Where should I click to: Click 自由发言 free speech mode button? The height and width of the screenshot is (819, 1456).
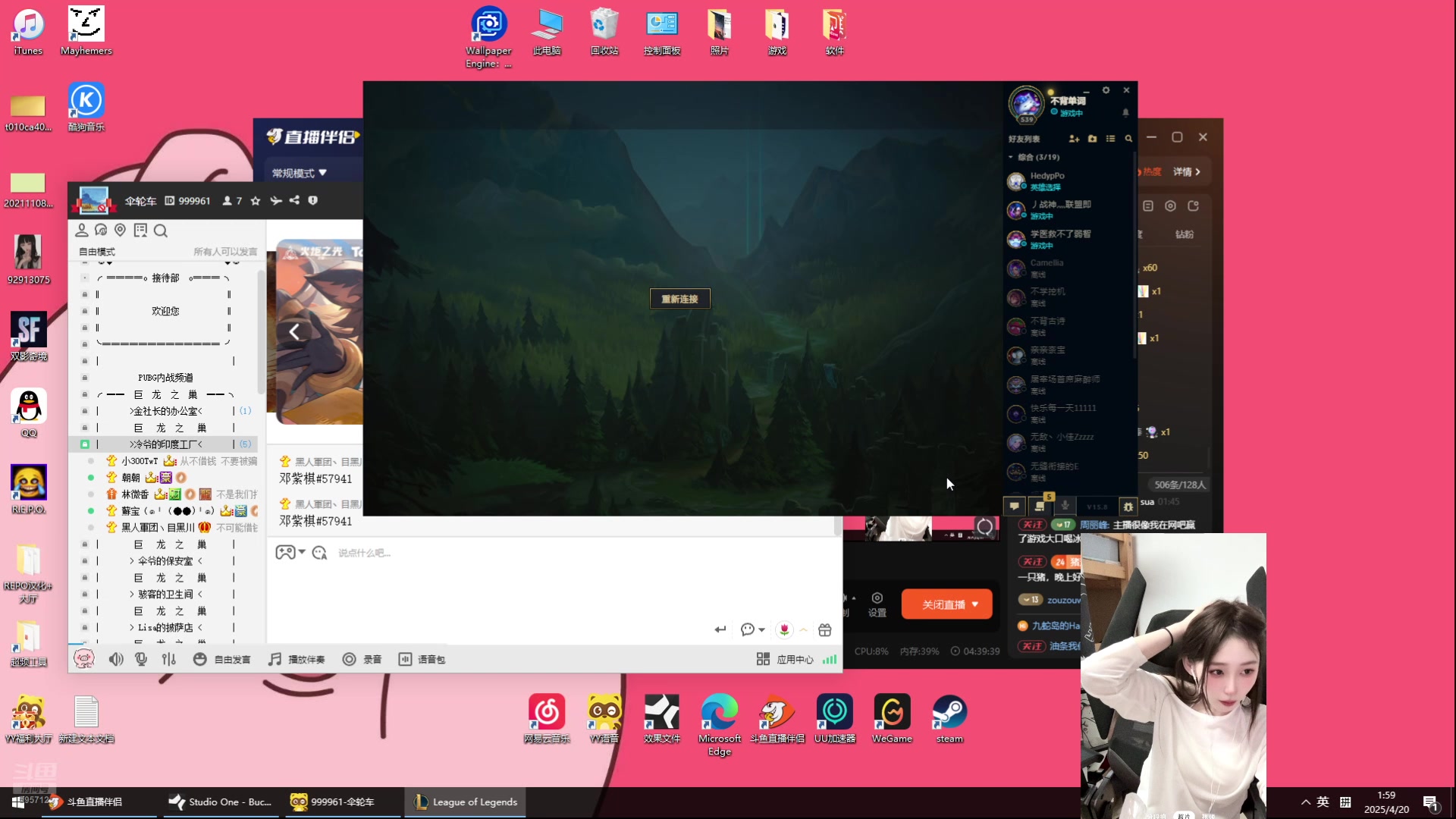tap(222, 659)
